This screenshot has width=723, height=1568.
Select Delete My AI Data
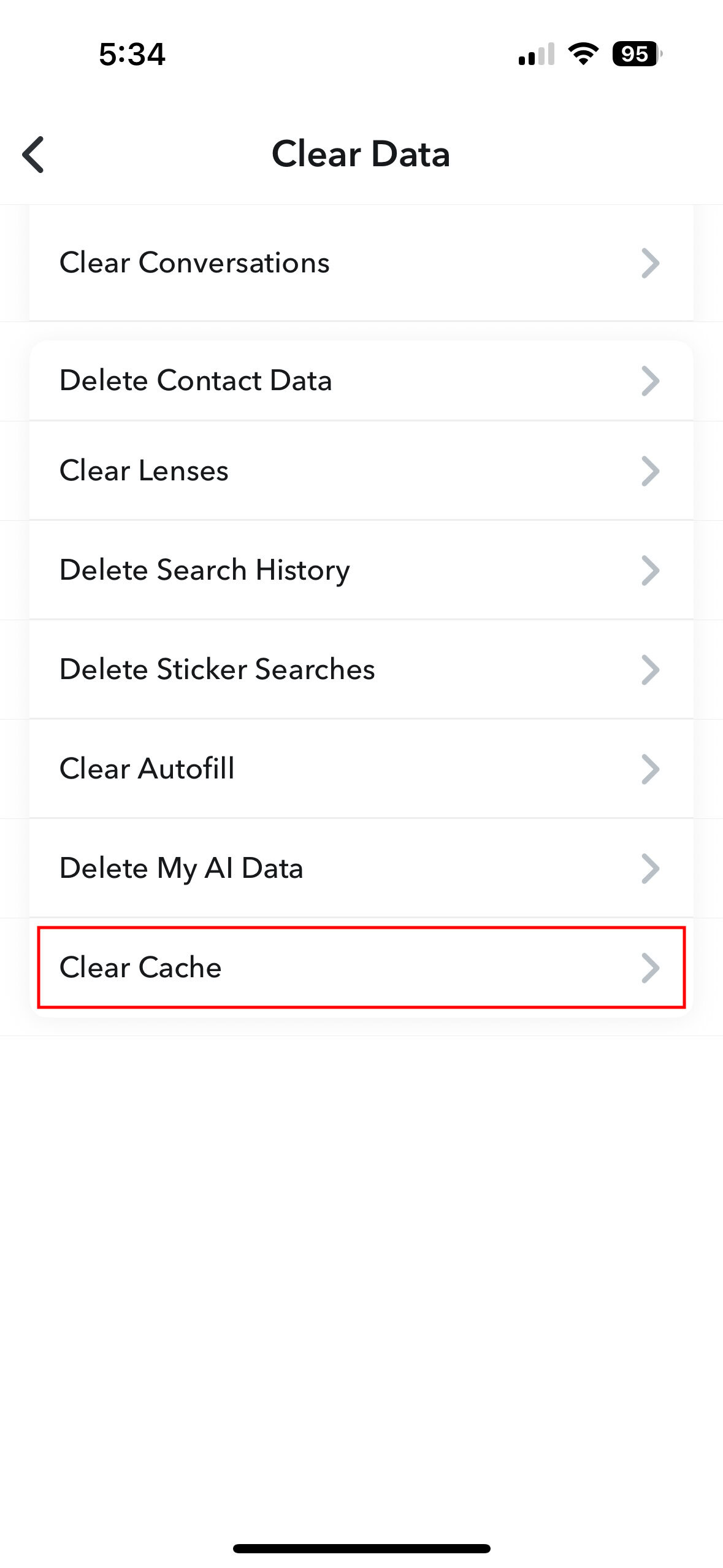361,867
